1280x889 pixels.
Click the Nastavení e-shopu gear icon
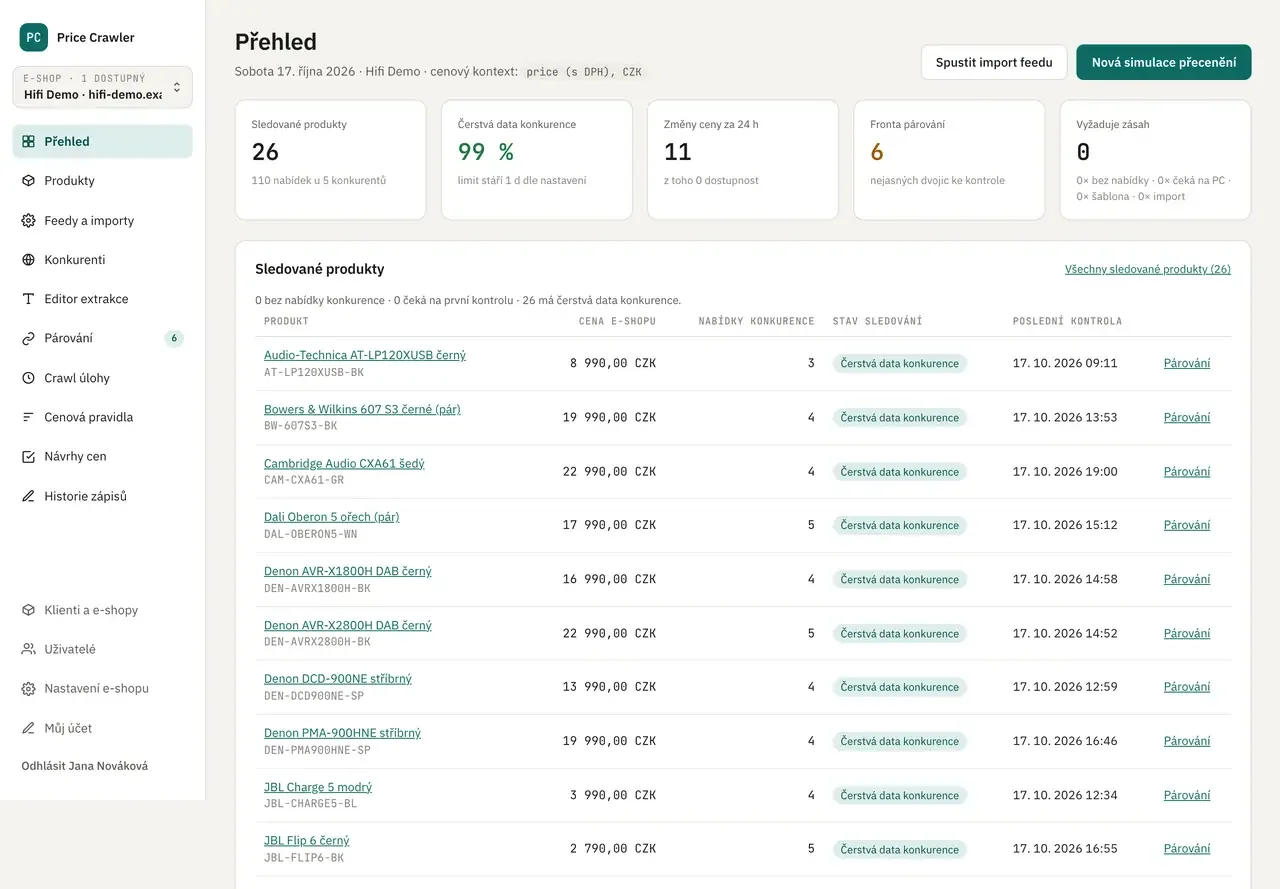tap(28, 688)
